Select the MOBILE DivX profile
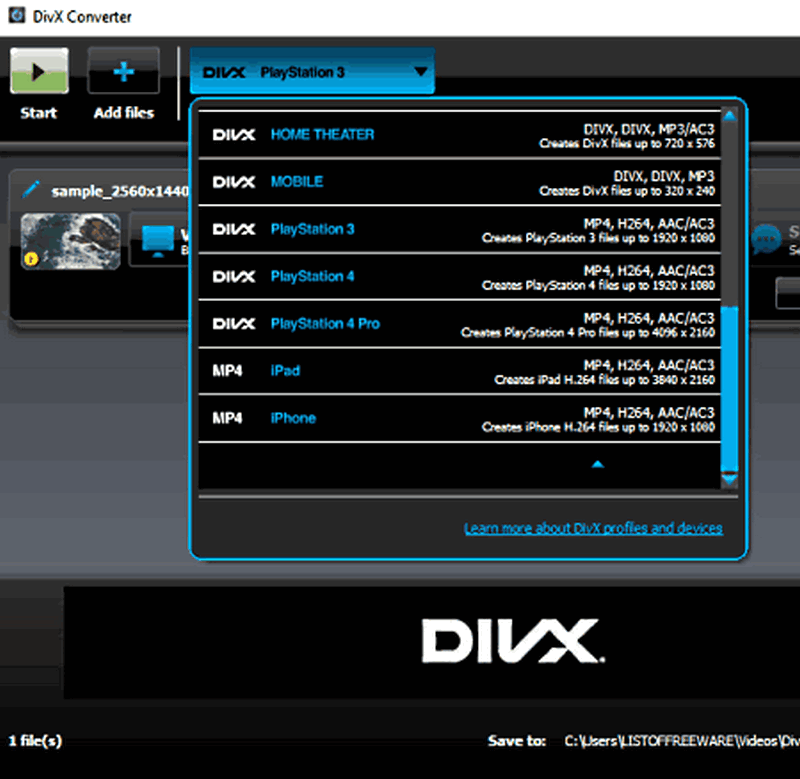Viewport: 800px width, 779px height. tap(297, 182)
